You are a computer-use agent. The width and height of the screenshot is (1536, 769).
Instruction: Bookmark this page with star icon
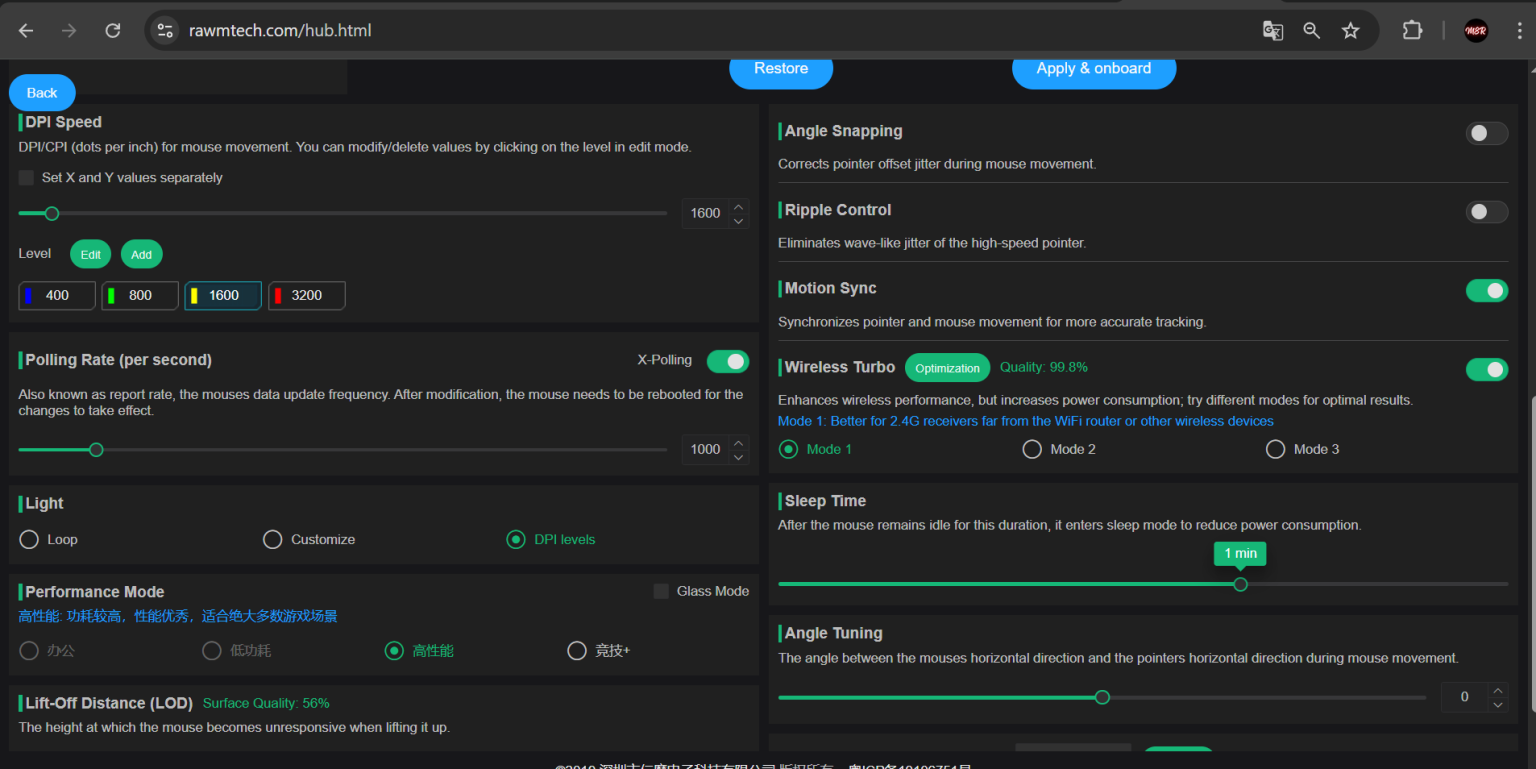(x=1350, y=31)
